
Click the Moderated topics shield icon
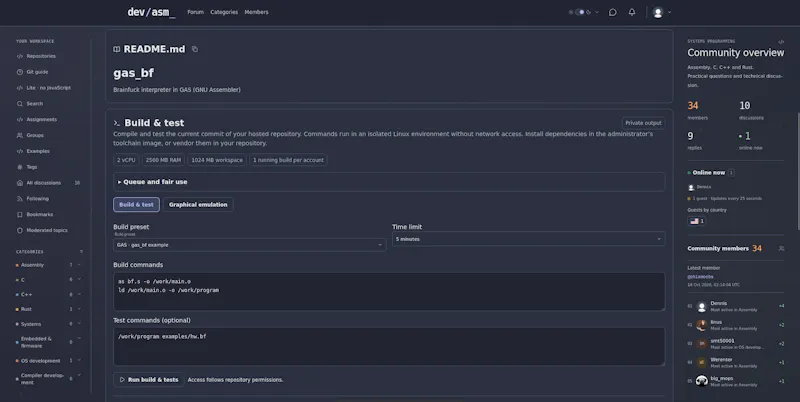point(20,230)
